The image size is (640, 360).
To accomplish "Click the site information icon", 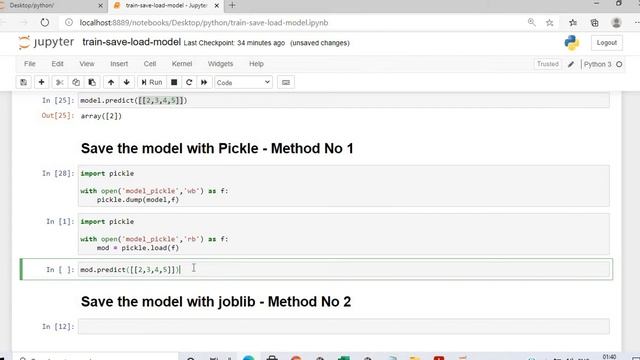I will point(69,23).
